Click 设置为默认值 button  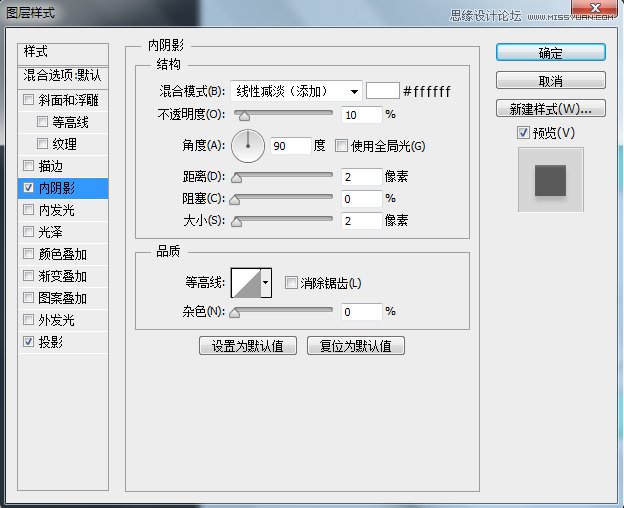point(248,345)
